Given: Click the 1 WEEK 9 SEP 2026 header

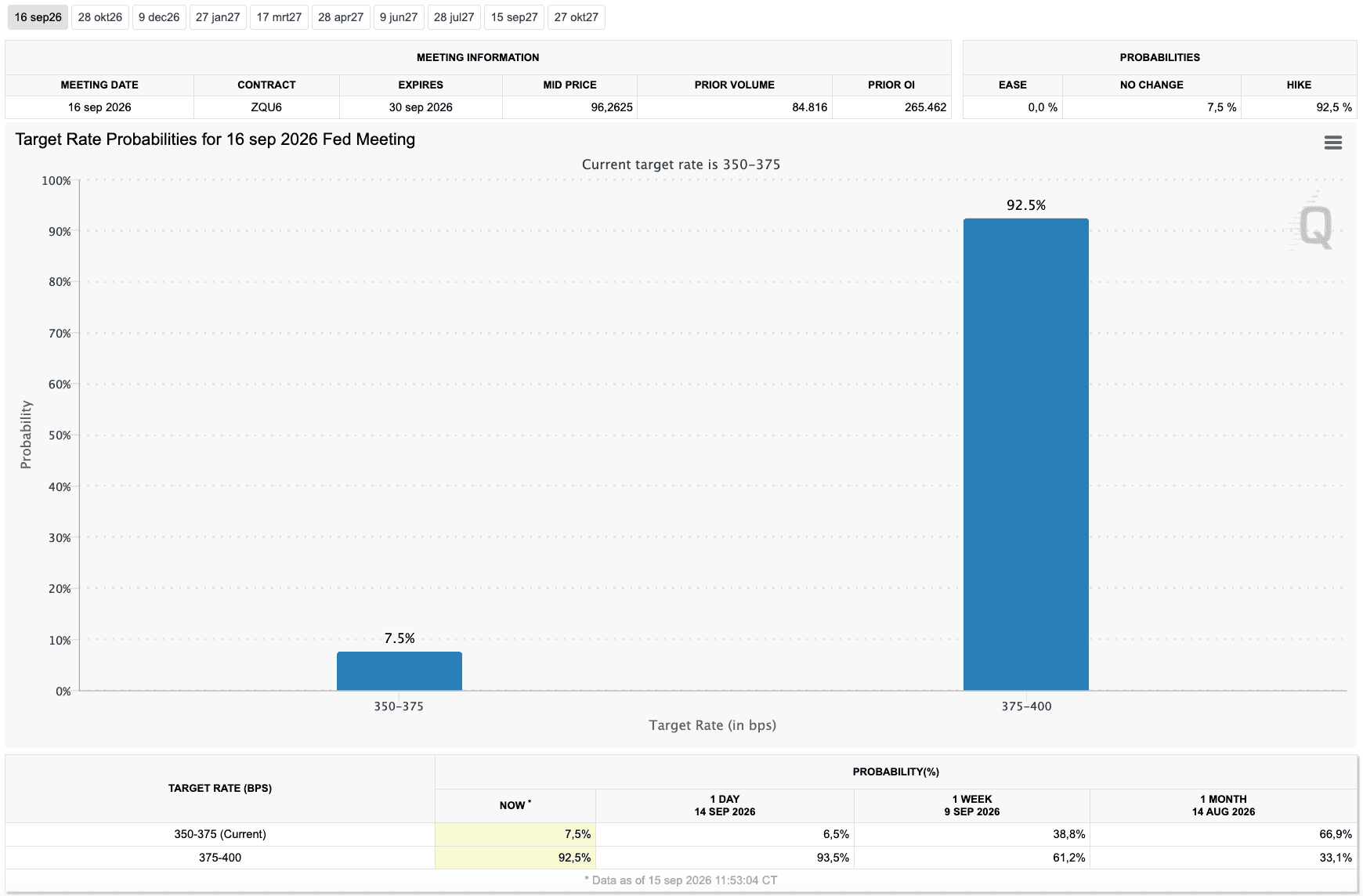Looking at the screenshot, I should (x=972, y=805).
